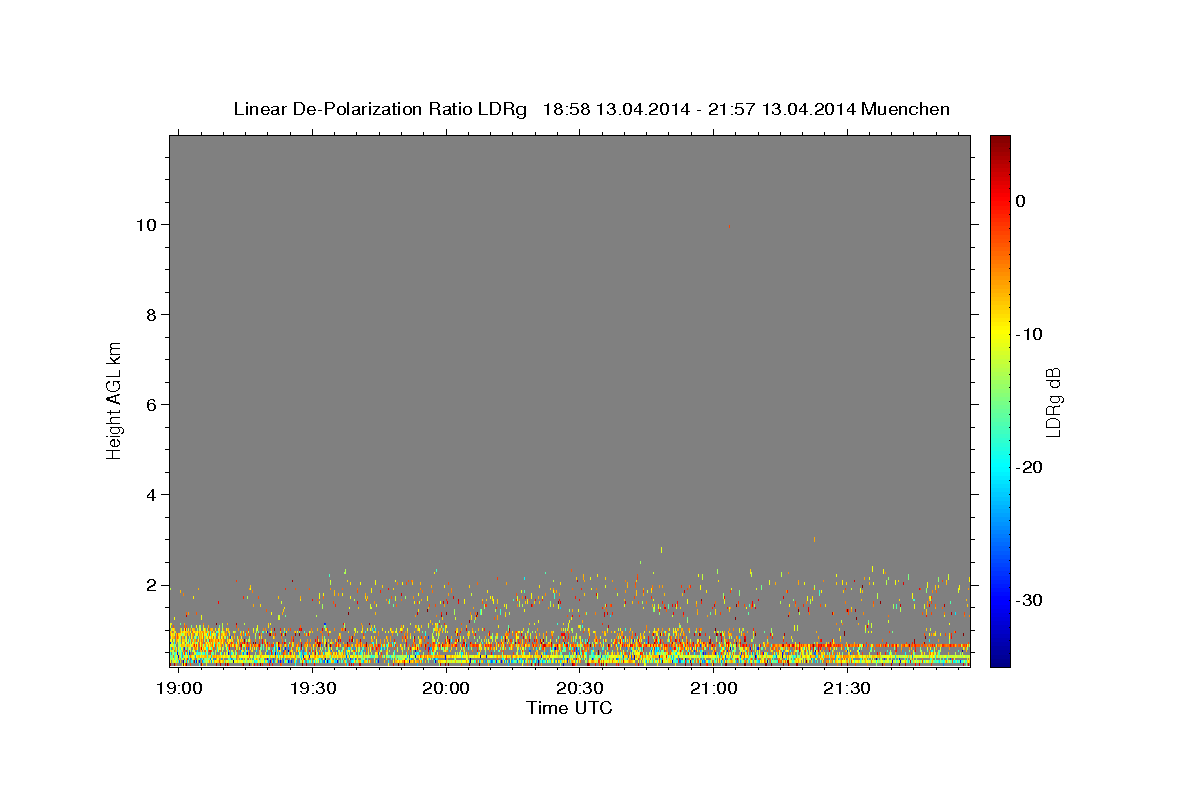
Task: Click the 'LDRg dB' colorbar label
Action: [x=1053, y=401]
